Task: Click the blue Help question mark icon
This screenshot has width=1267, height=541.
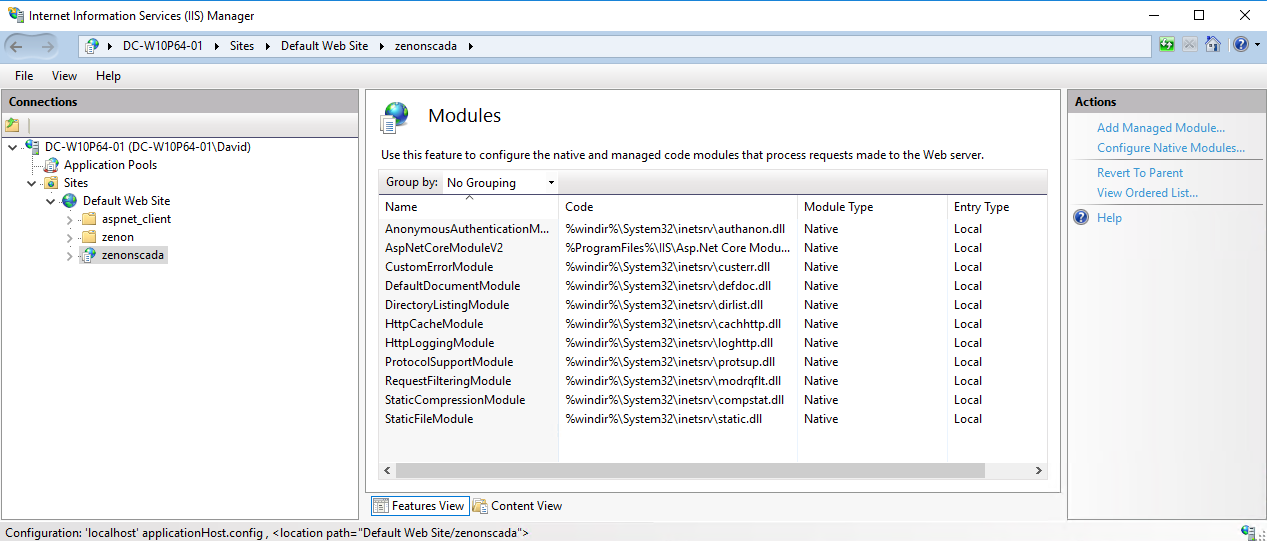Action: click(x=1081, y=218)
